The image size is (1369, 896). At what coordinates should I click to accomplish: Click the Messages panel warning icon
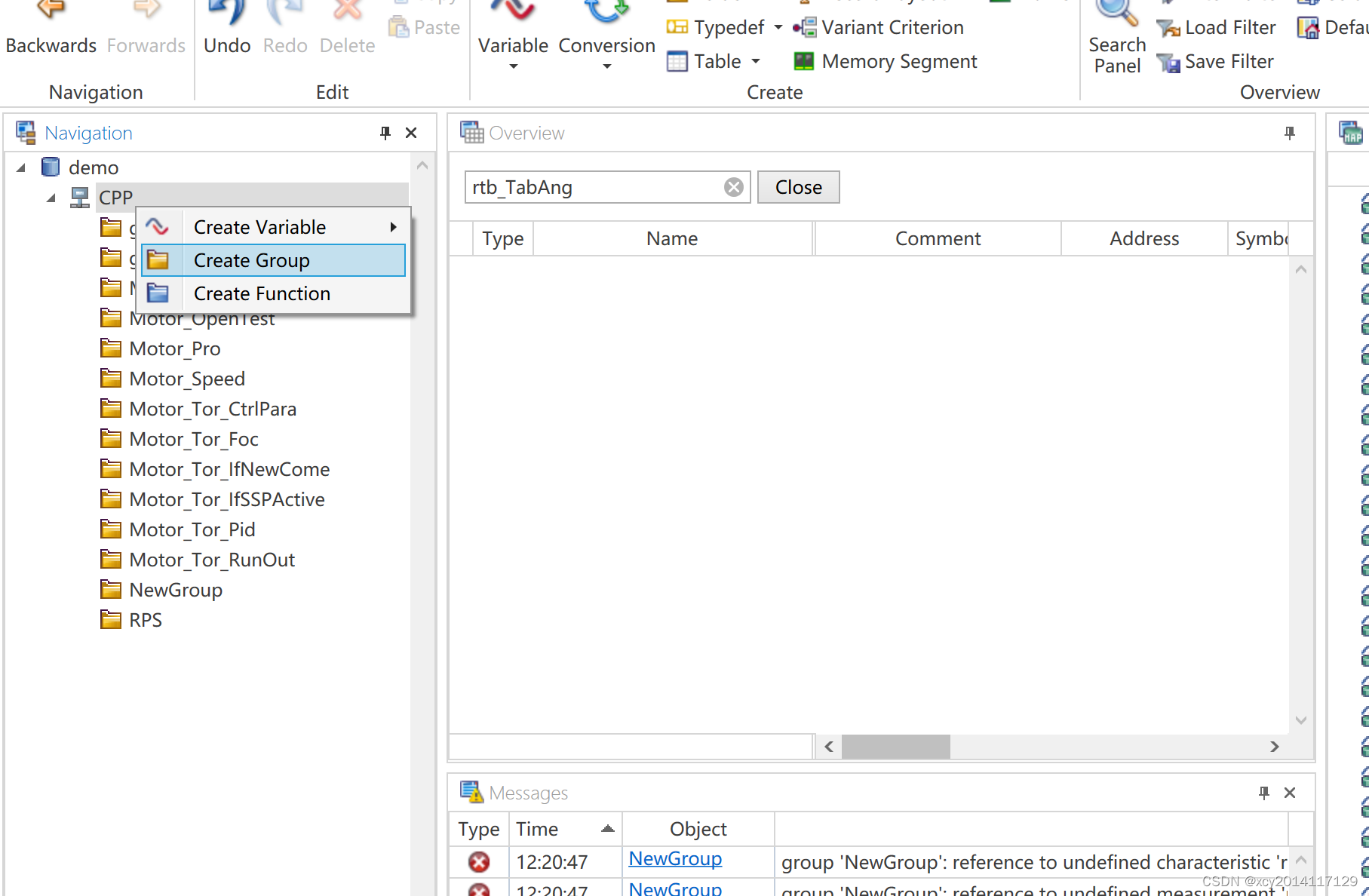click(x=472, y=792)
